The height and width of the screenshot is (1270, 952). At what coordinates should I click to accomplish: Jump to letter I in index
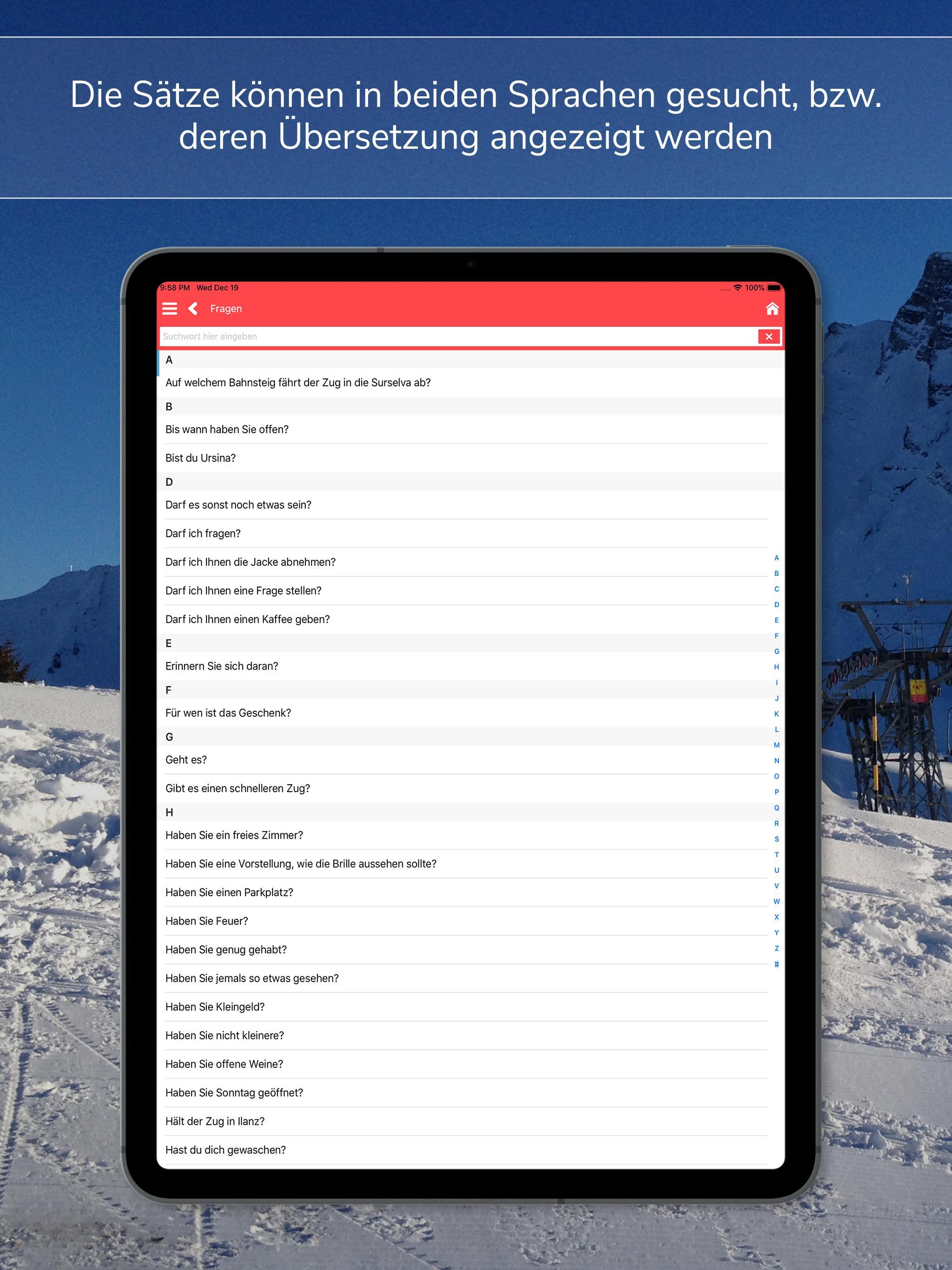click(776, 683)
